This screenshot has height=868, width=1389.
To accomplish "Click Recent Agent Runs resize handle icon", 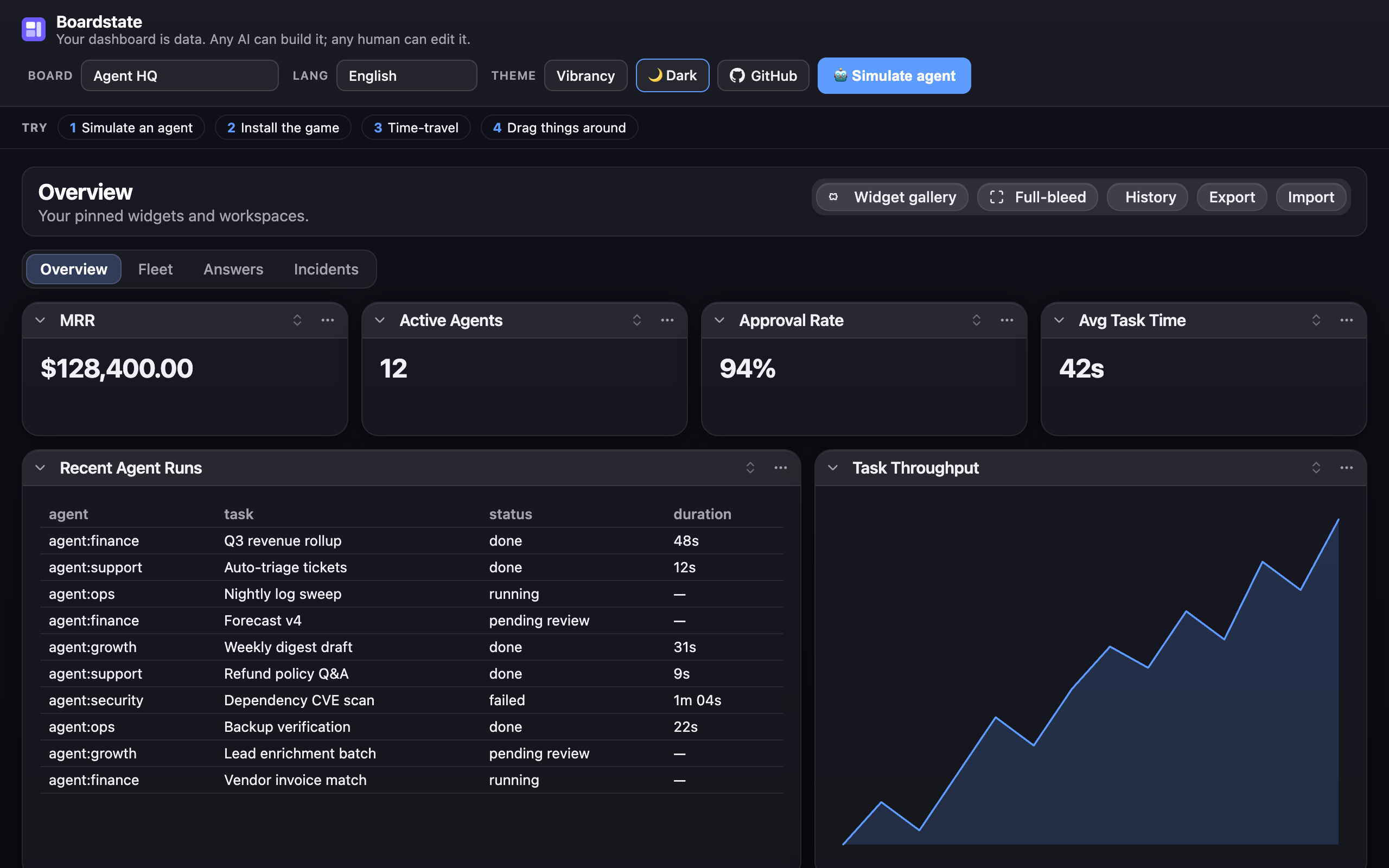I will (x=750, y=468).
